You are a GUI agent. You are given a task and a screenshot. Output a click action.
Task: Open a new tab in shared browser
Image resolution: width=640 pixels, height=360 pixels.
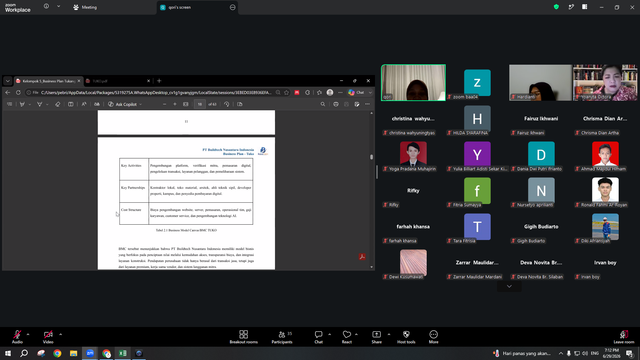coord(159,81)
